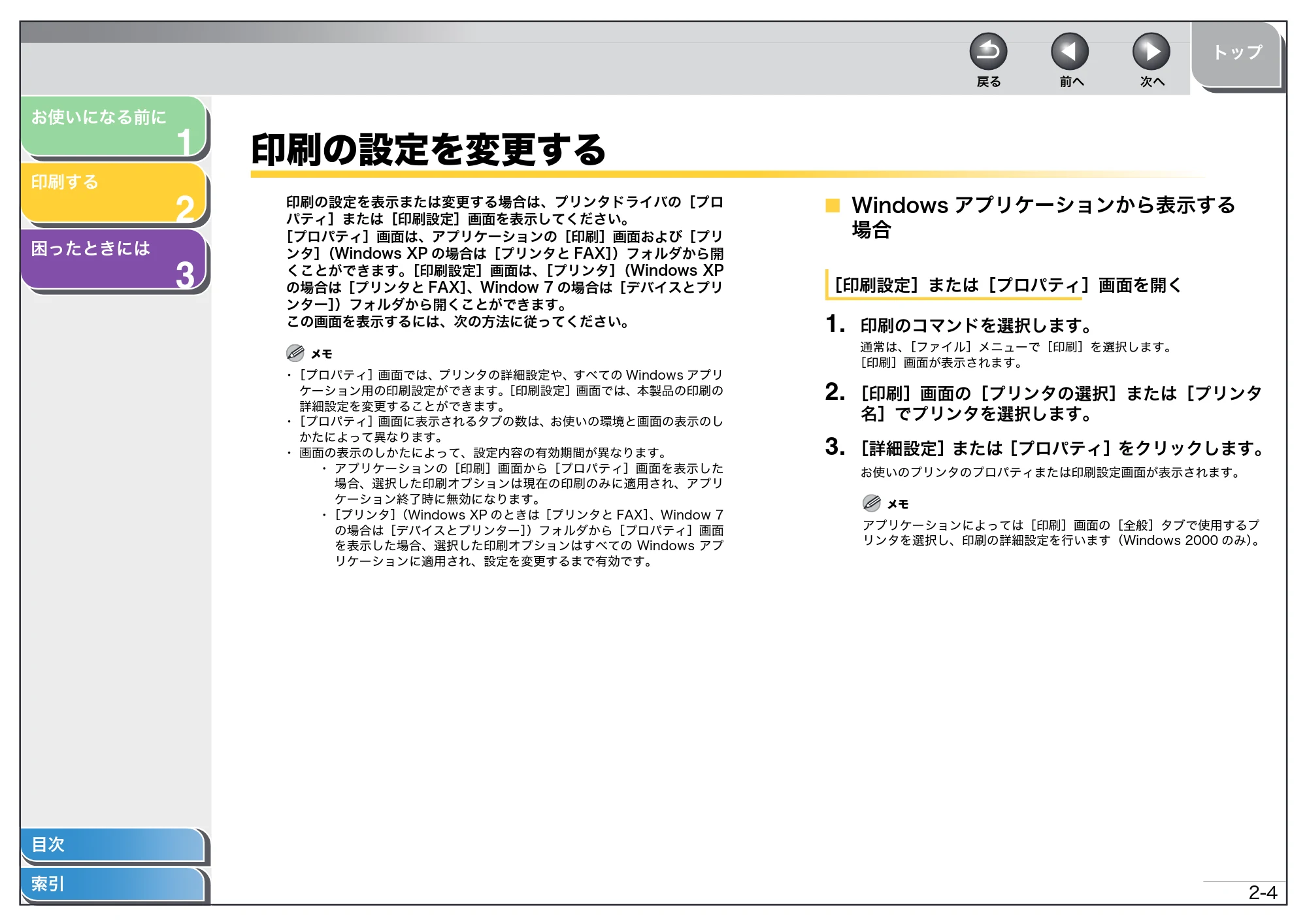The height and width of the screenshot is (924, 1307).
Task: Open the 目次 table of contents button
Action: pos(112,844)
